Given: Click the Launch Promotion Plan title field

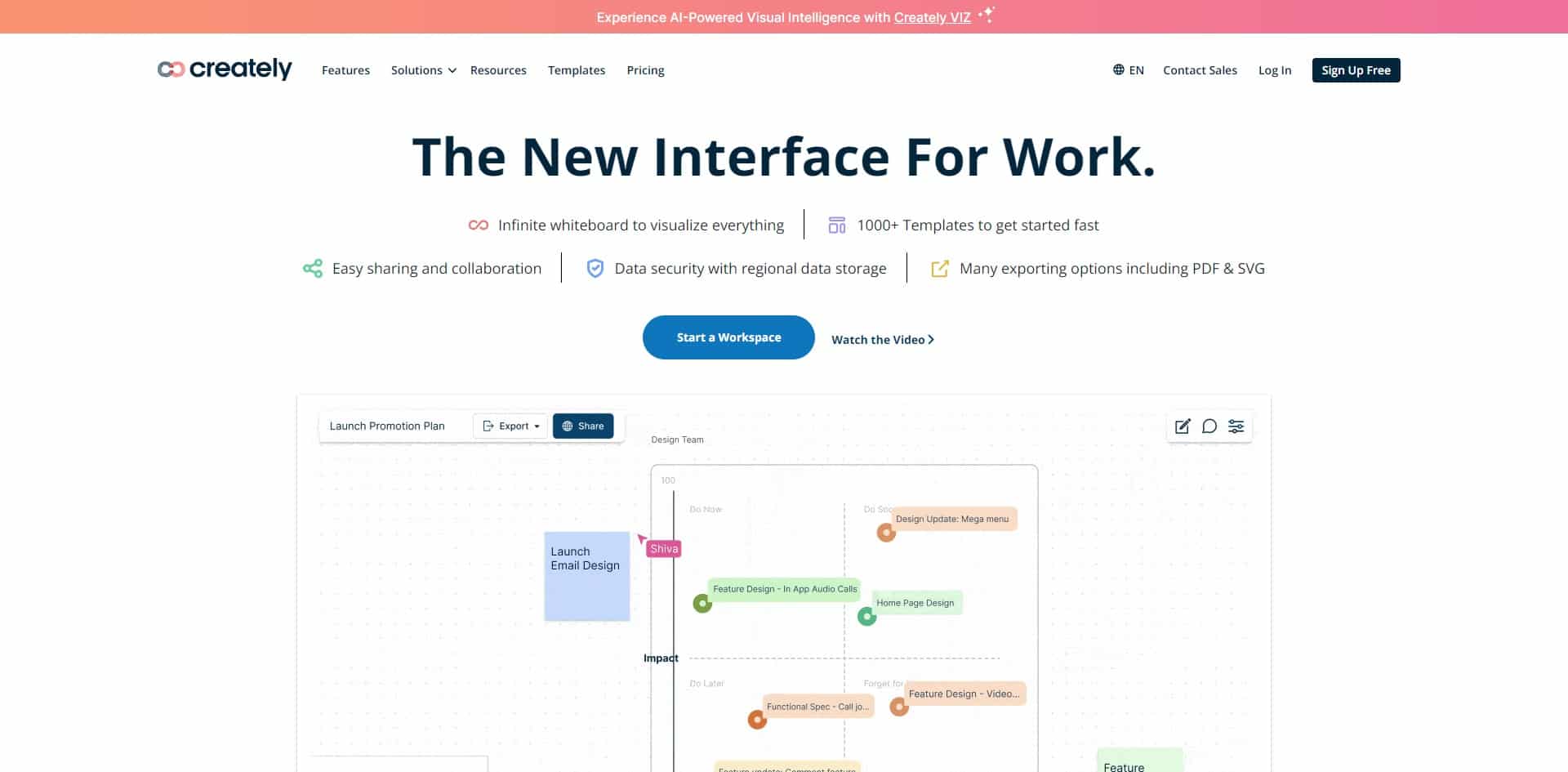Looking at the screenshot, I should [387, 426].
